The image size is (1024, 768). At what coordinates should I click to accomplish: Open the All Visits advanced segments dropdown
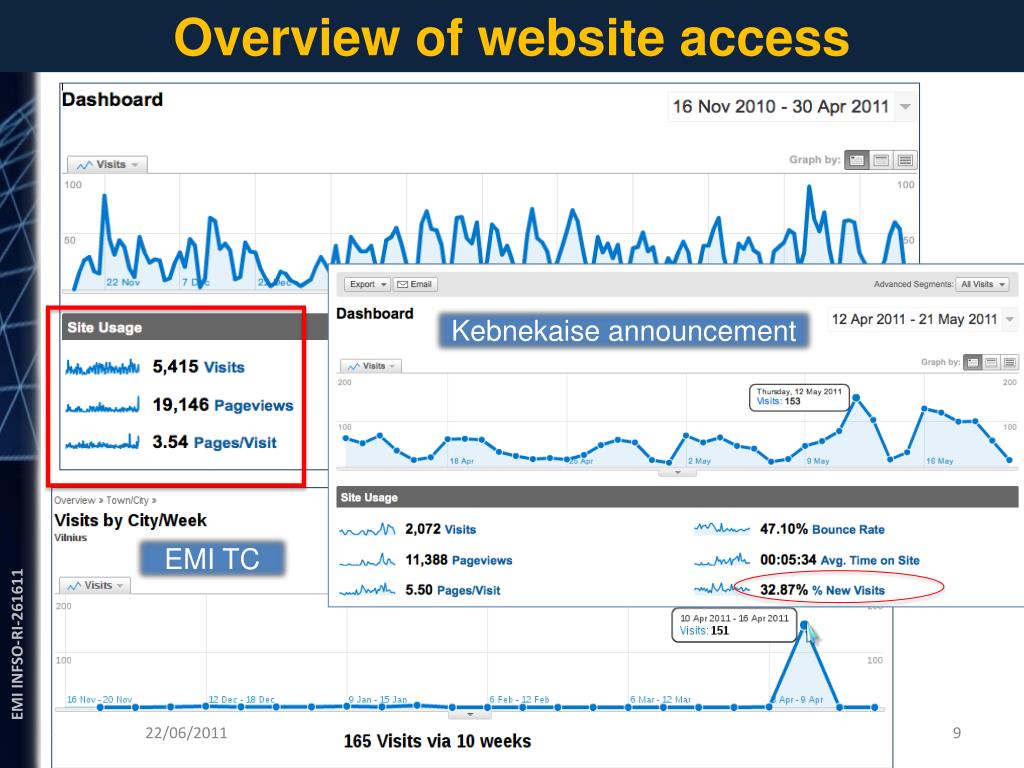[982, 284]
